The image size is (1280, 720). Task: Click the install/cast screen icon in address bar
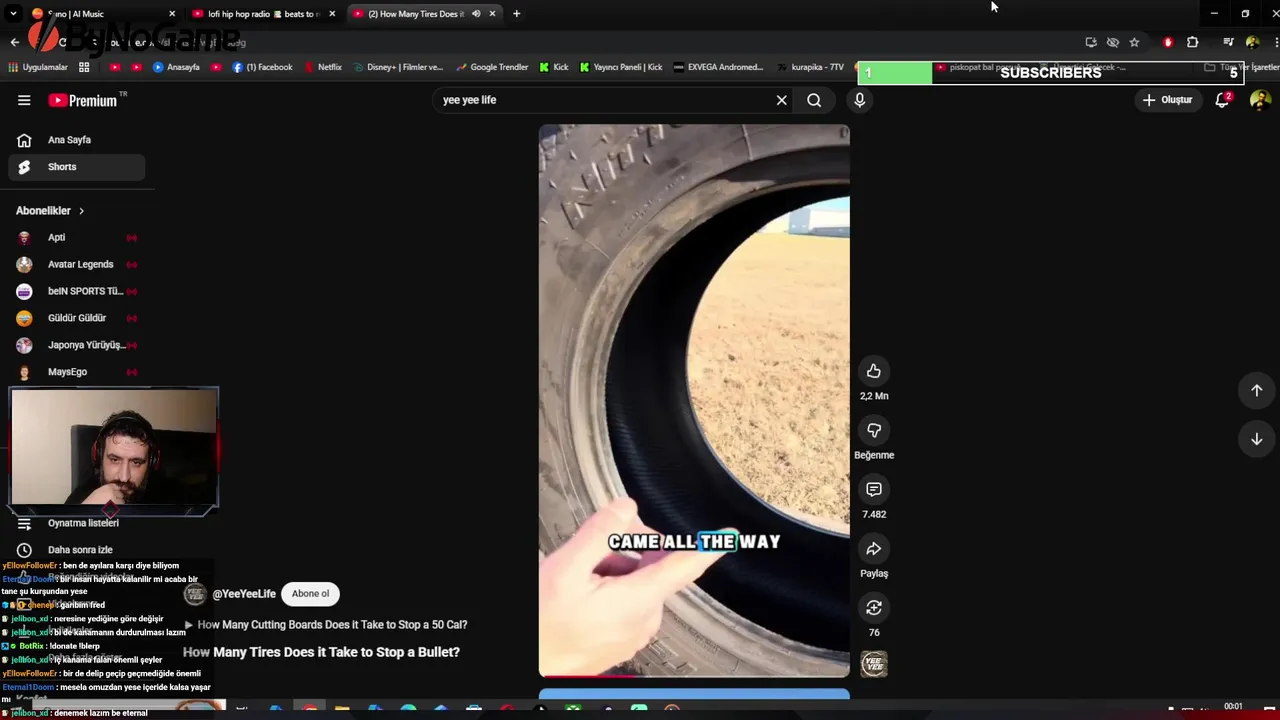1091,42
